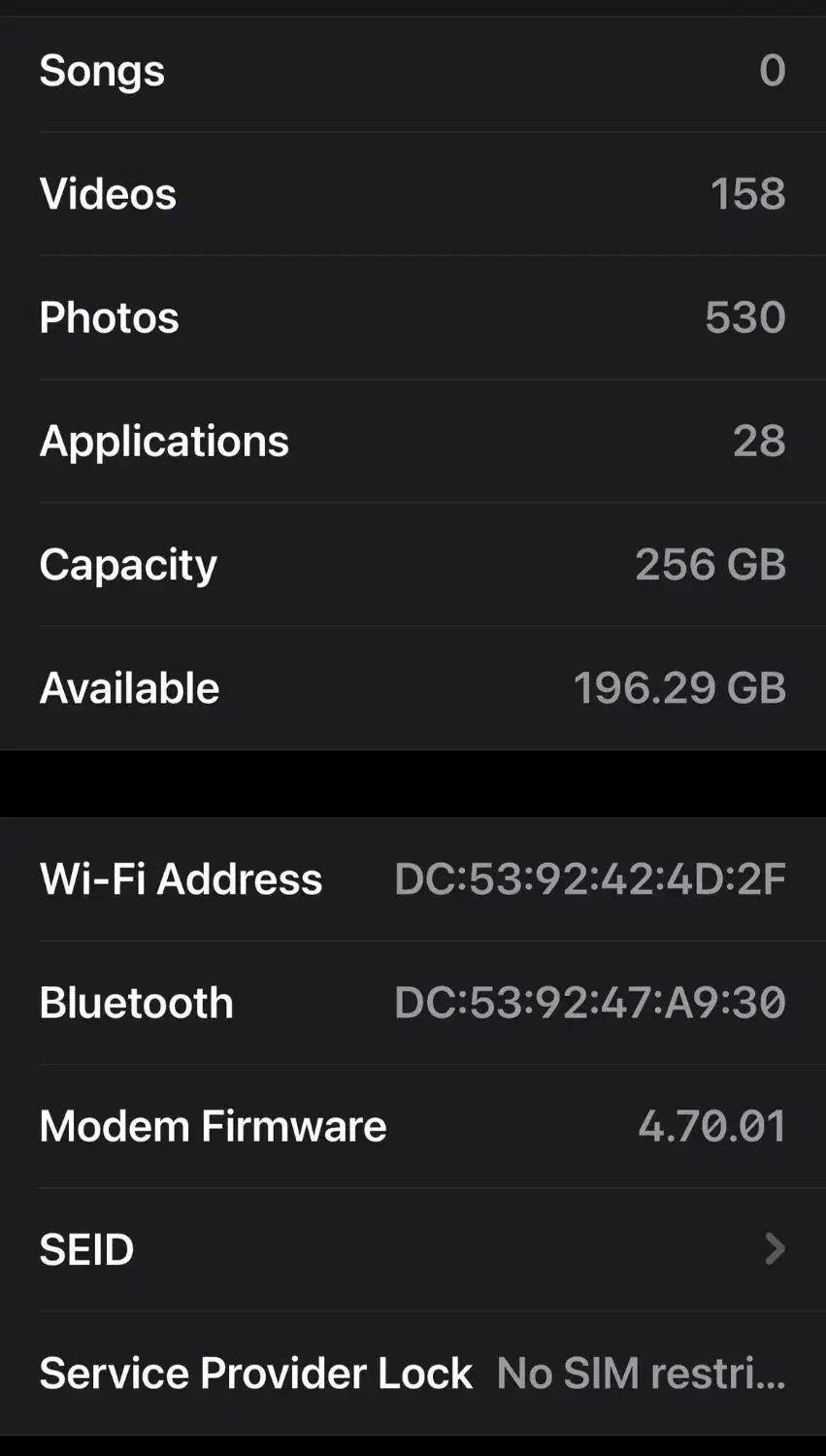826x1456 pixels.
Task: Tap the Wi-Fi Address value DC:53:92:42:4D:2F
Action: (589, 879)
